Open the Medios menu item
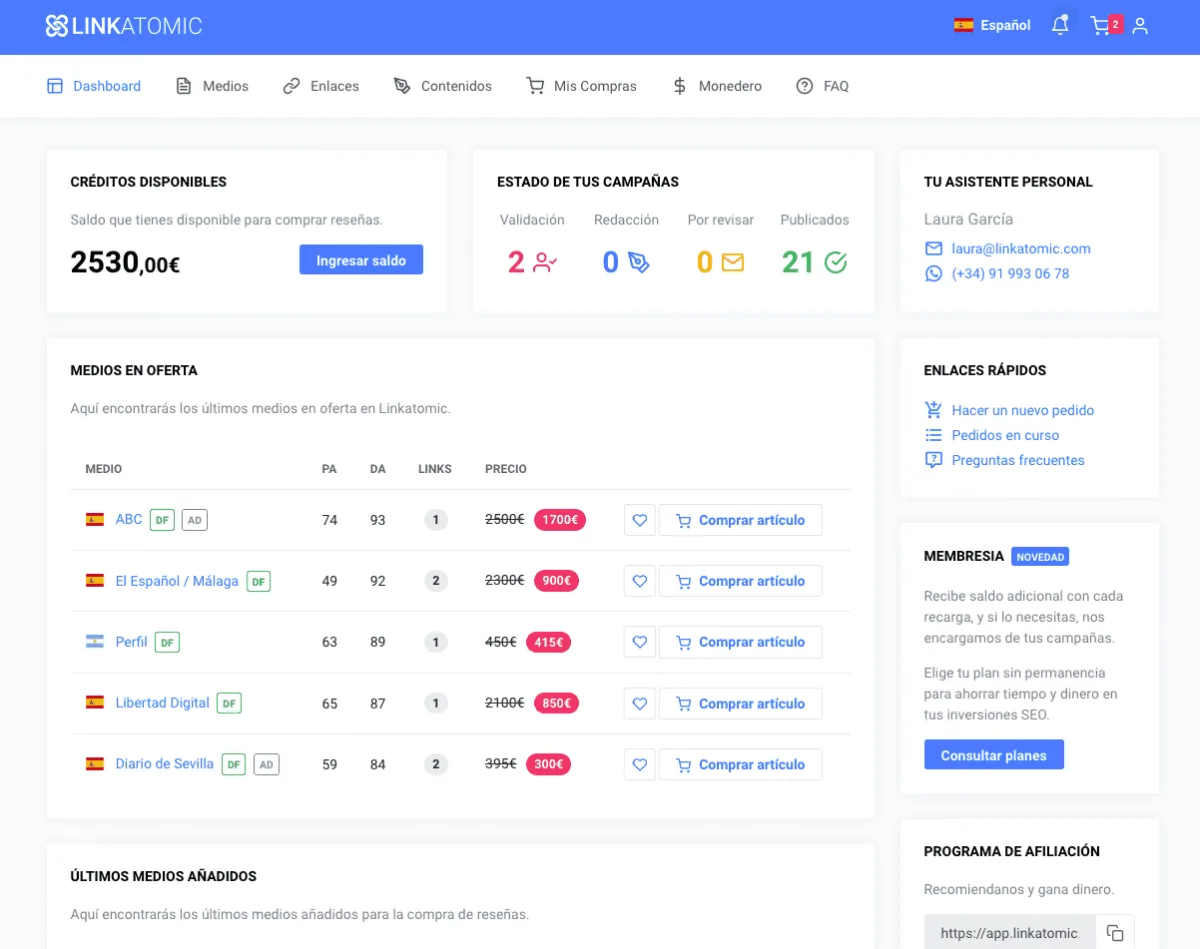This screenshot has width=1200, height=949. (x=212, y=86)
